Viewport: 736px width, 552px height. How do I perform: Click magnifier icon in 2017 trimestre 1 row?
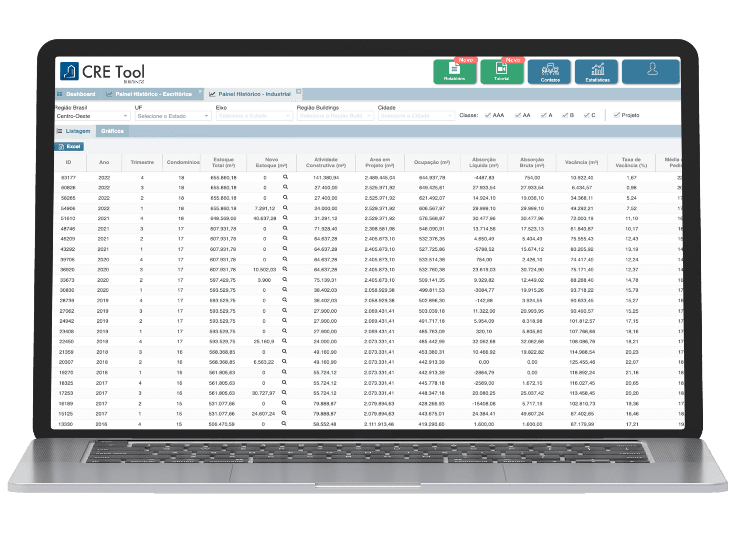[x=284, y=413]
